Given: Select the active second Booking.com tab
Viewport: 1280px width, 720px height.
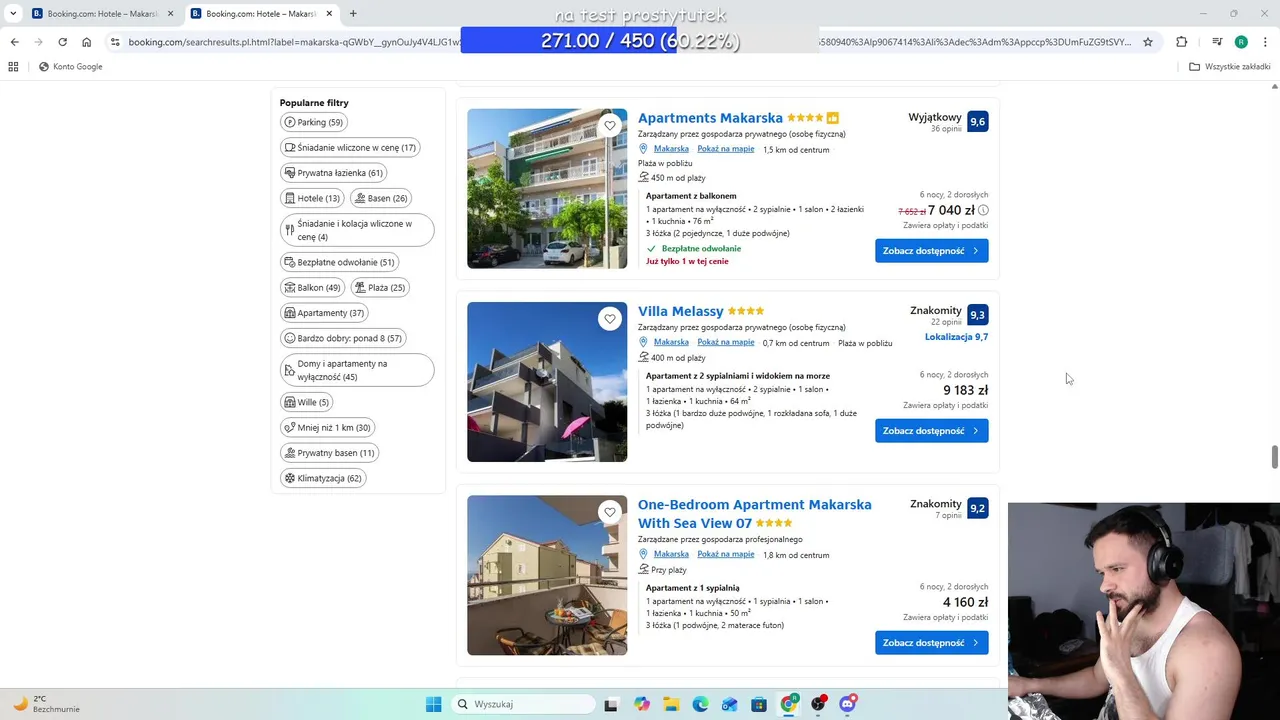Looking at the screenshot, I should [260, 14].
